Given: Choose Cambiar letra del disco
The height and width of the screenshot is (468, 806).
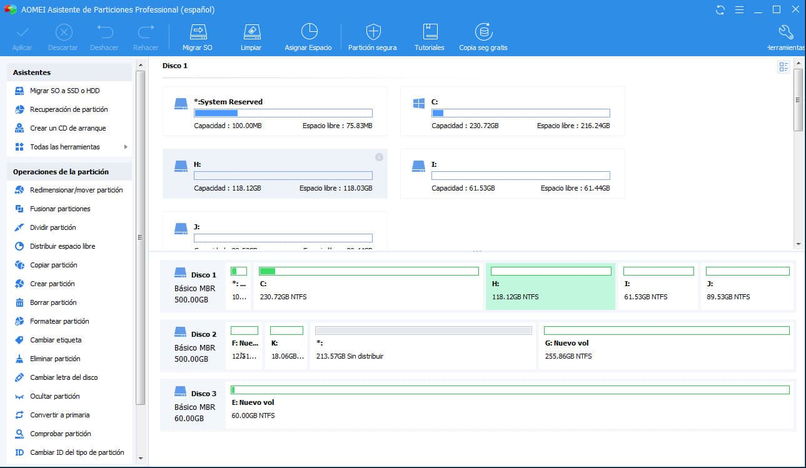Looking at the screenshot, I should (x=64, y=377).
